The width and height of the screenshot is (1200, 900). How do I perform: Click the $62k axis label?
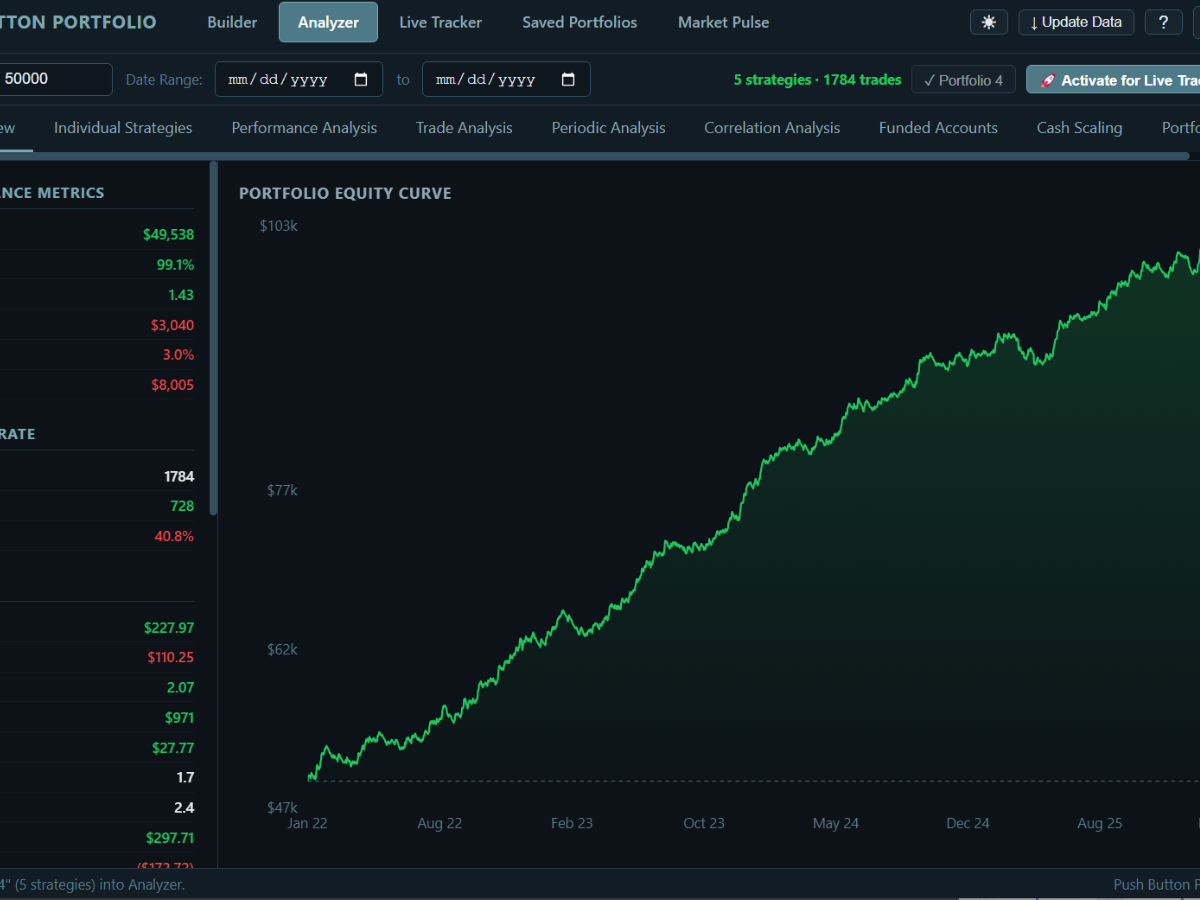[282, 650]
